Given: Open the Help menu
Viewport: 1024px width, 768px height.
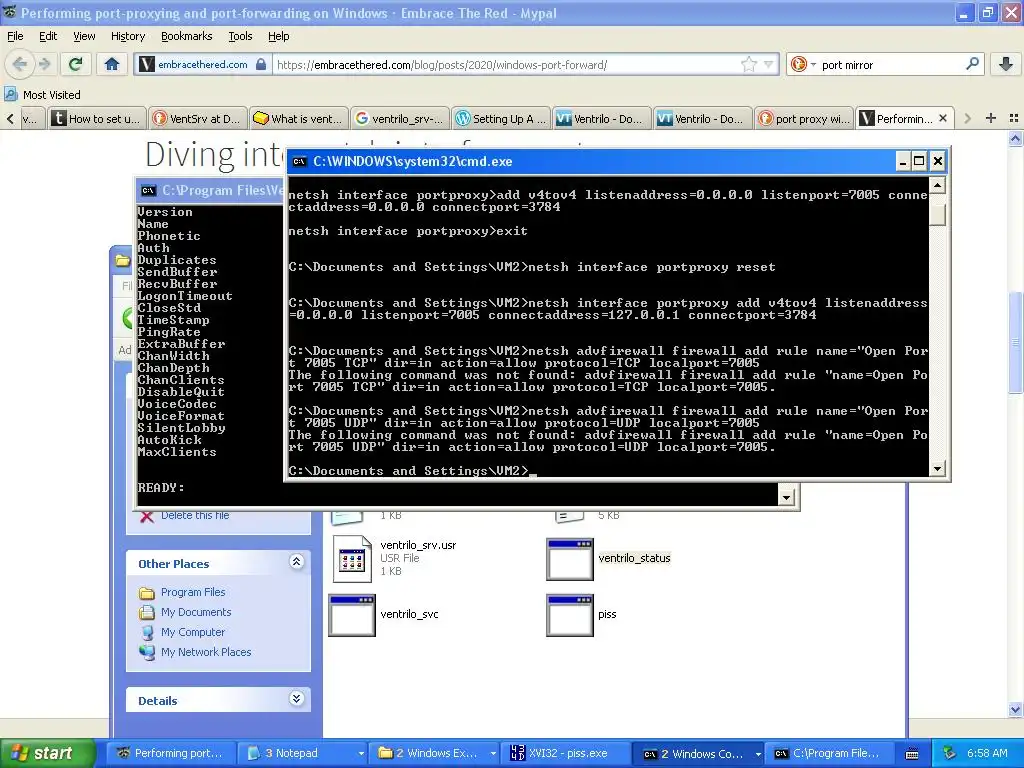Looking at the screenshot, I should point(278,36).
